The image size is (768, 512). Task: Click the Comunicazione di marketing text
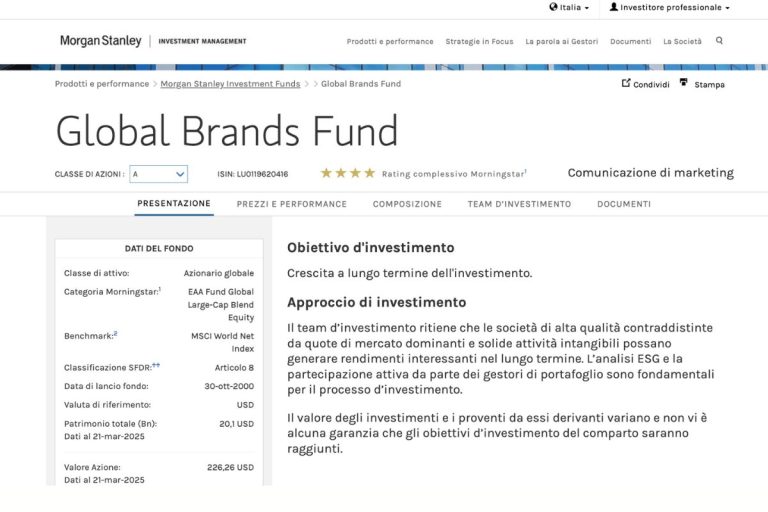[650, 173]
